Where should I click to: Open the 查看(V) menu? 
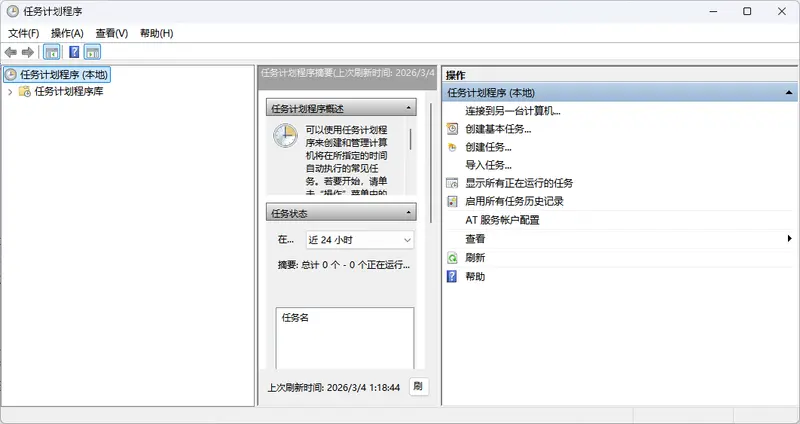(x=112, y=34)
